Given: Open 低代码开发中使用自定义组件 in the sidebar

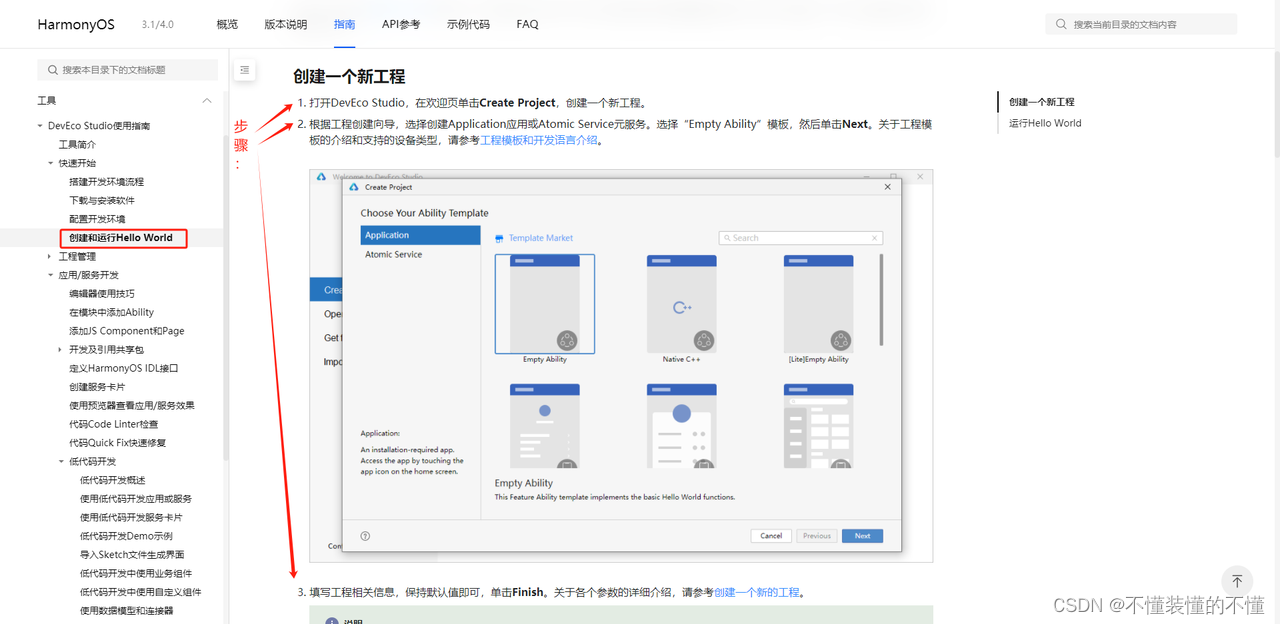Looking at the screenshot, I should (141, 592).
